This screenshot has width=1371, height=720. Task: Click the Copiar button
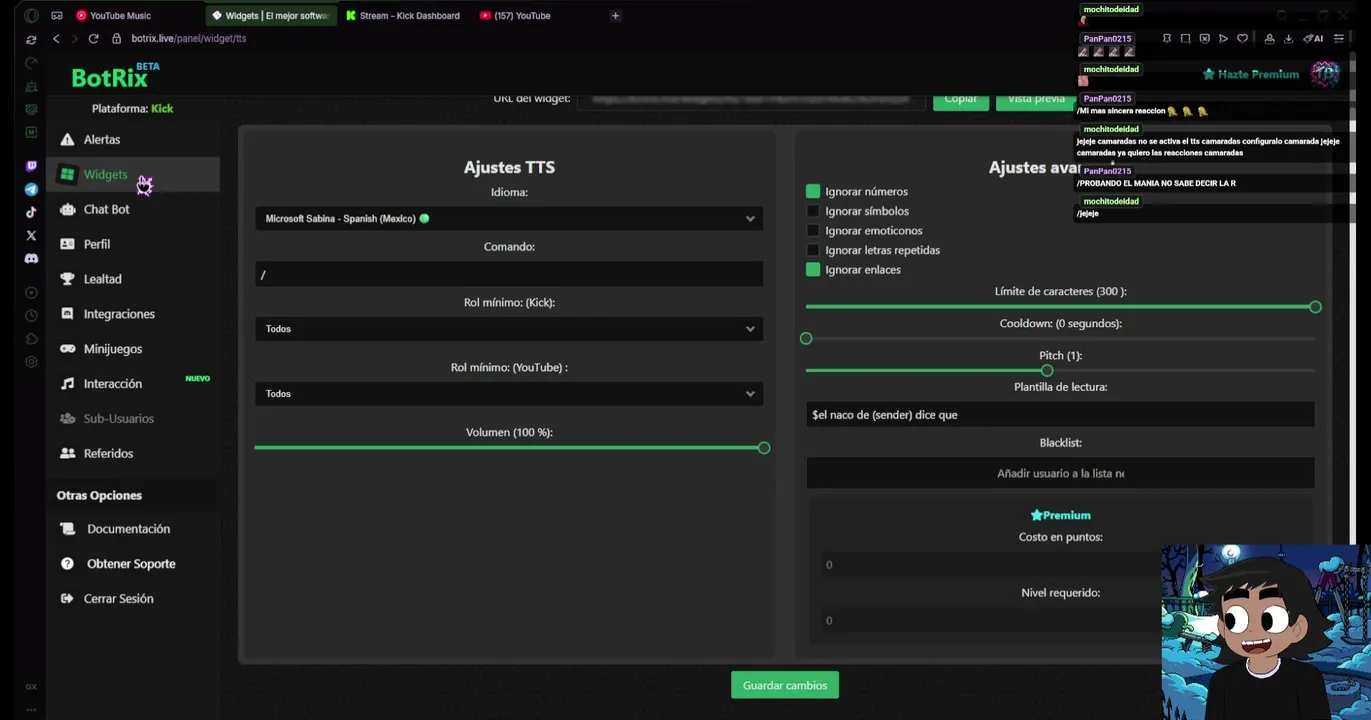(960, 100)
